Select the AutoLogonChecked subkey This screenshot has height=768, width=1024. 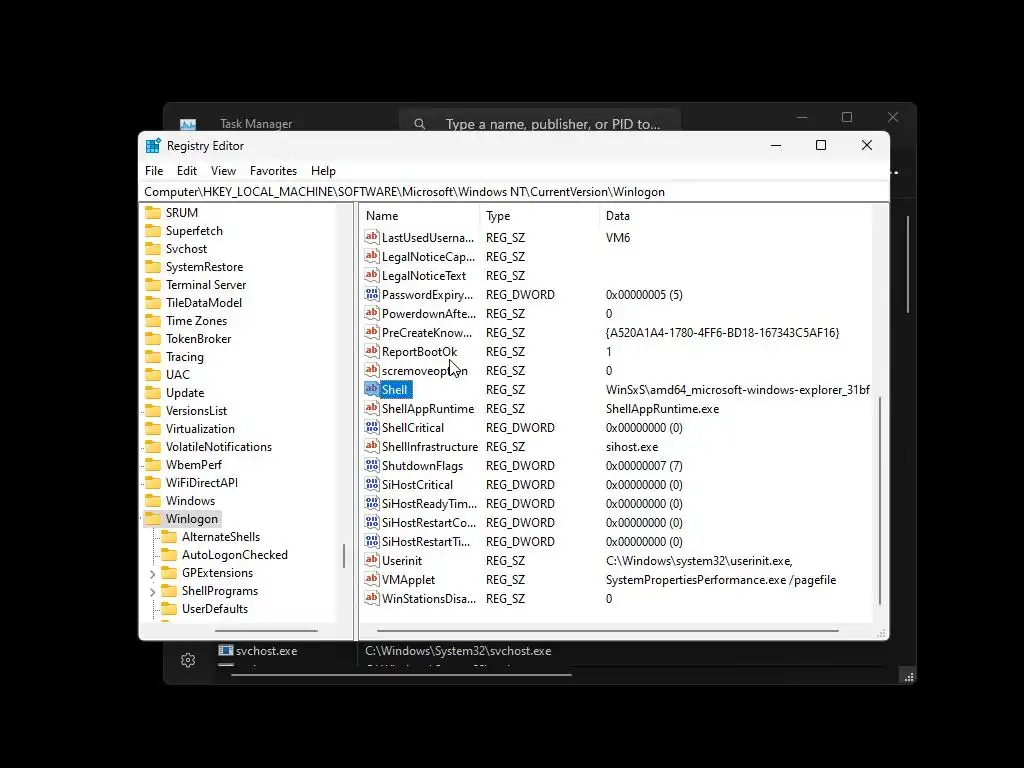[234, 554]
